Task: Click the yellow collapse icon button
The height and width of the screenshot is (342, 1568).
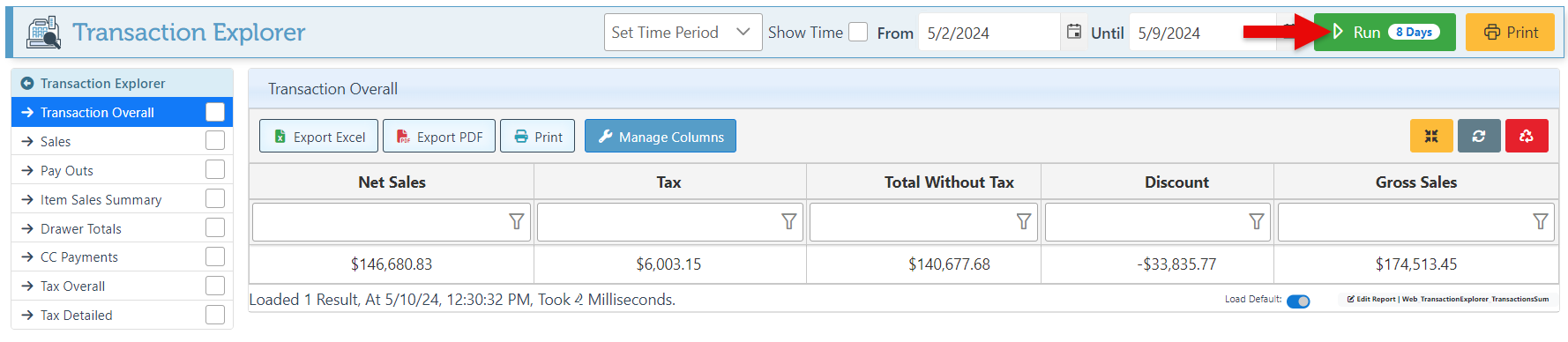Action: pyautogui.click(x=1431, y=136)
